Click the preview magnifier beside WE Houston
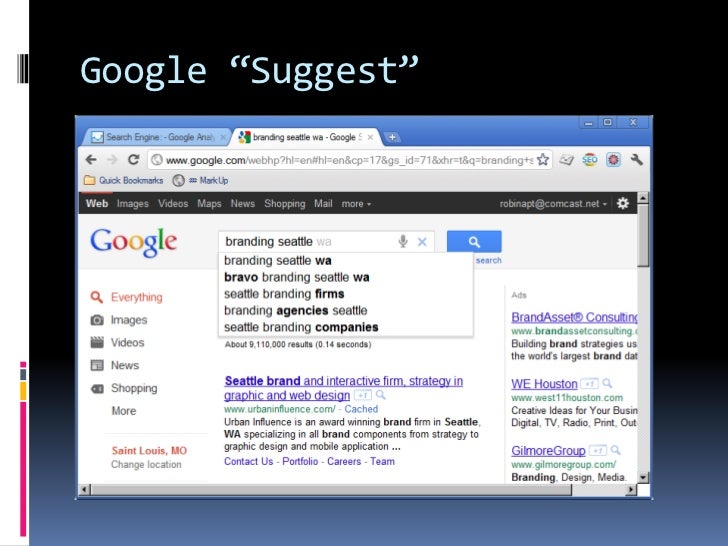The width and height of the screenshot is (728, 546). (x=607, y=384)
